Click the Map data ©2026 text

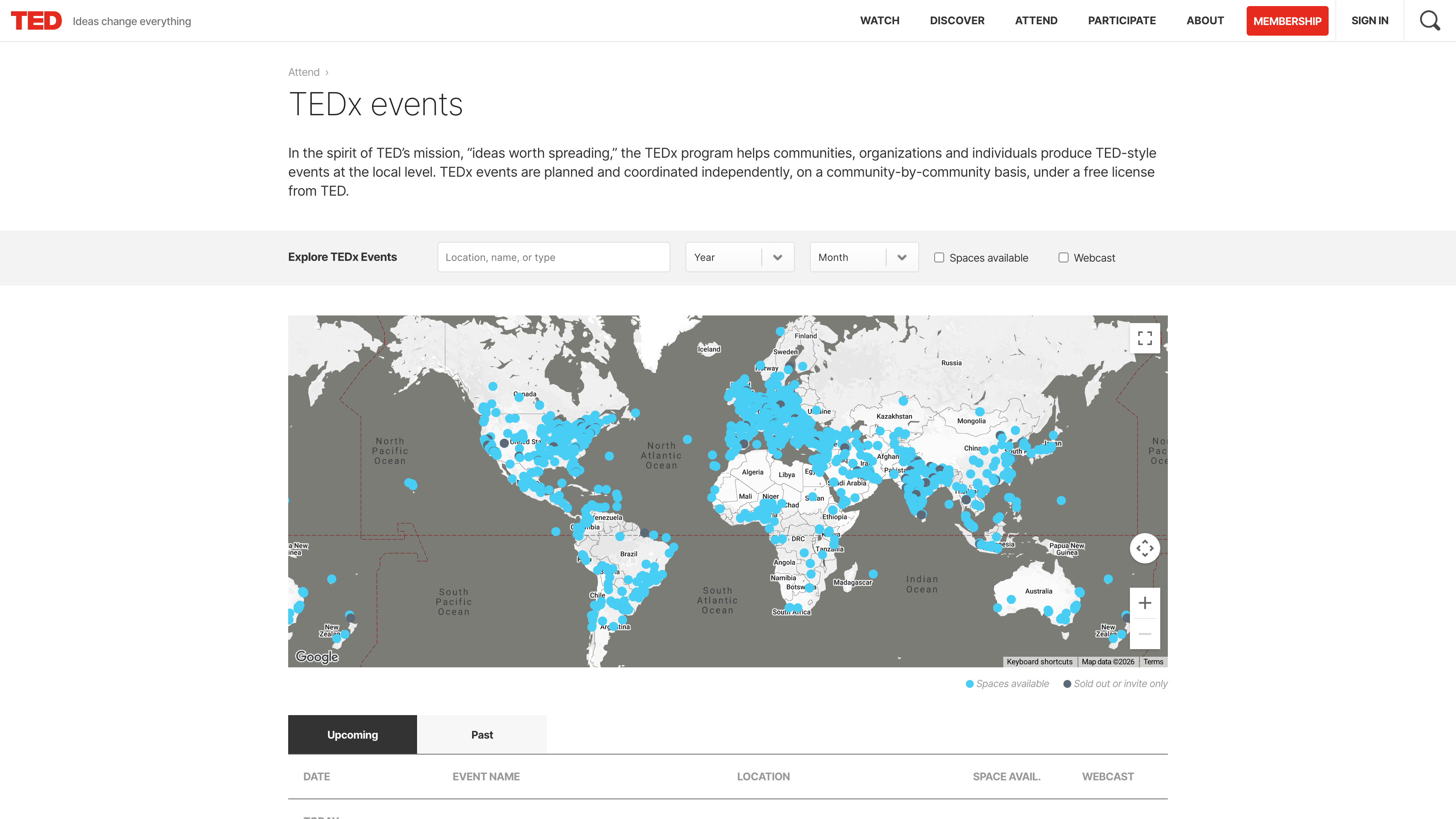coord(1108,661)
